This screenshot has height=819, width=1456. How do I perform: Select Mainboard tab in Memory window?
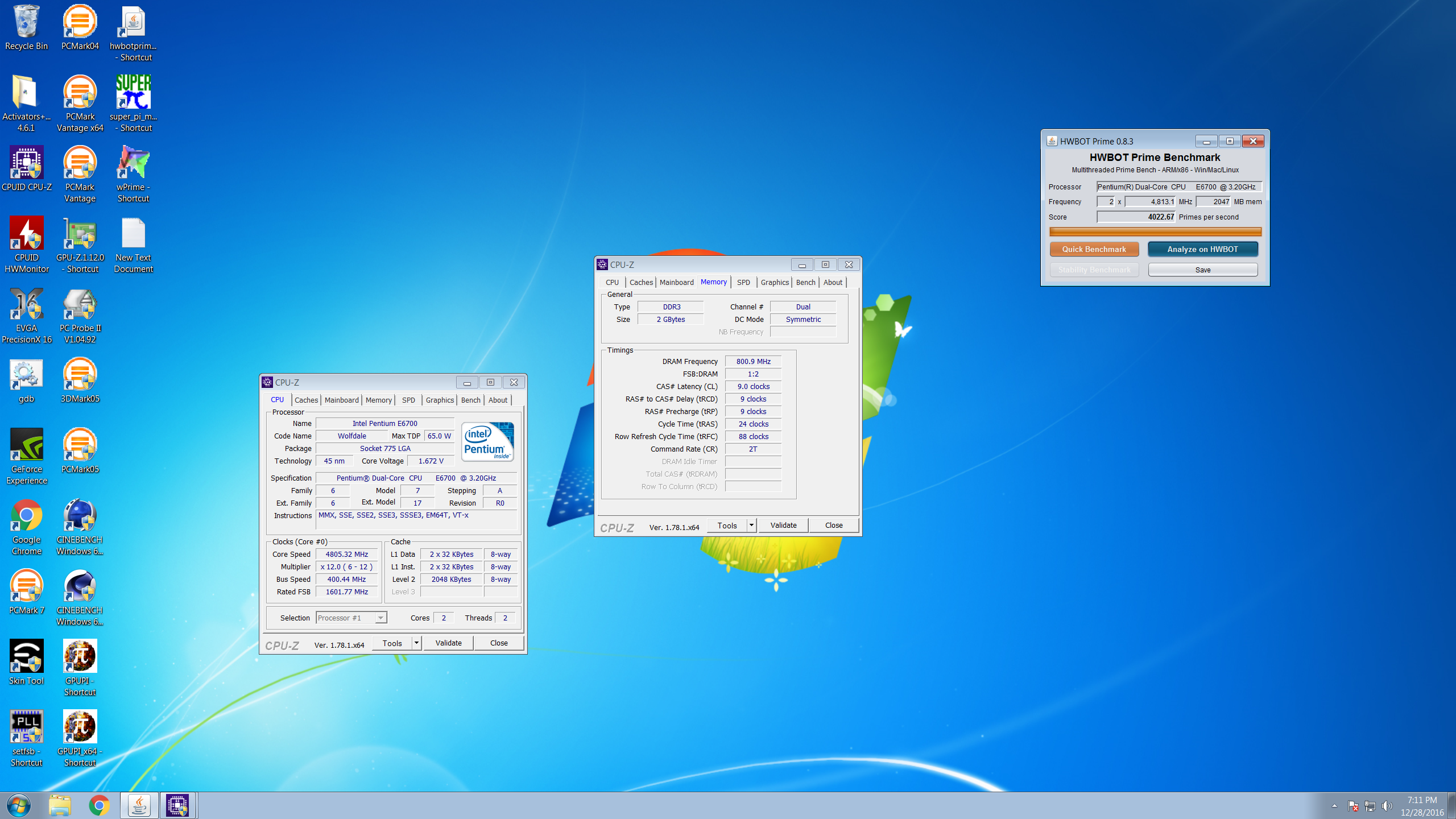coord(676,282)
